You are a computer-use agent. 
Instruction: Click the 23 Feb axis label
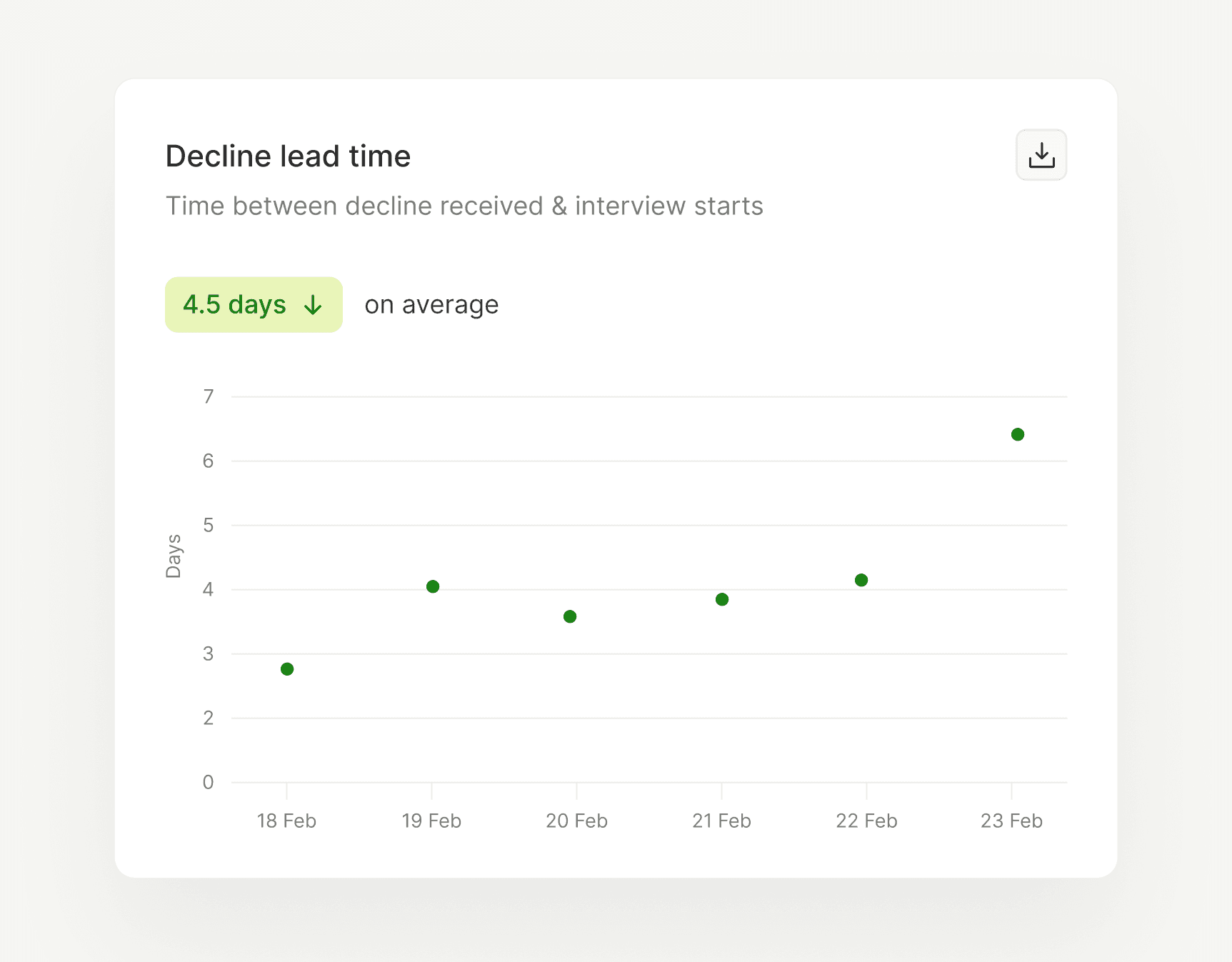click(1011, 821)
